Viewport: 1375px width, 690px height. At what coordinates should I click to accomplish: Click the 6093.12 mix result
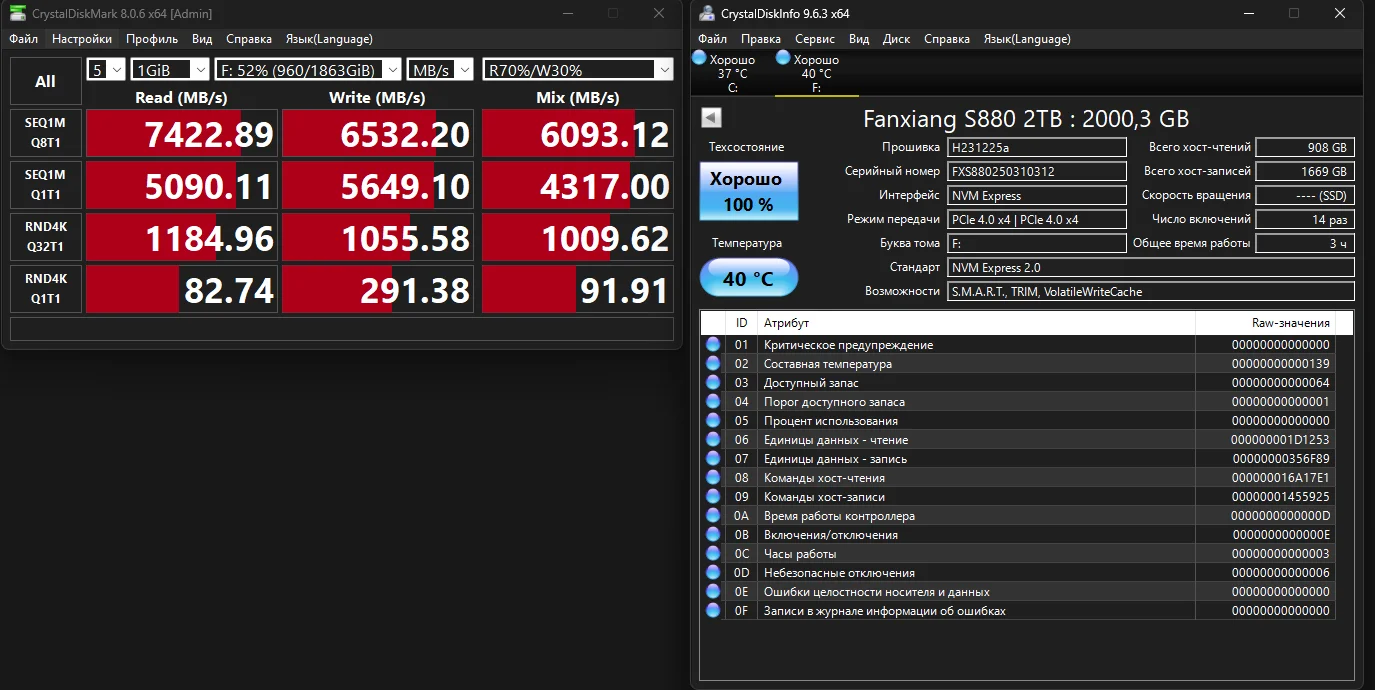(578, 134)
